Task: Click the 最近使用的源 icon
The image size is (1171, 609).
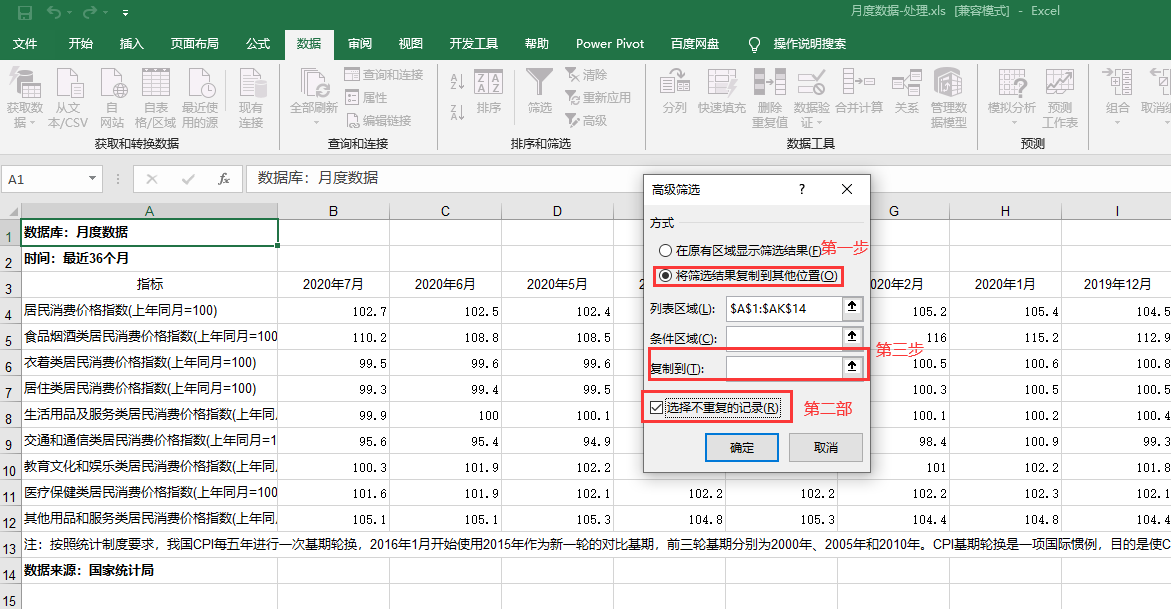Action: click(x=200, y=97)
